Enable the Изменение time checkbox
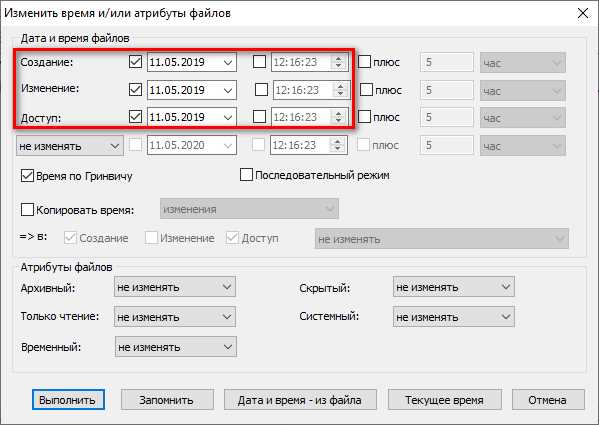599x425 pixels. [x=261, y=90]
